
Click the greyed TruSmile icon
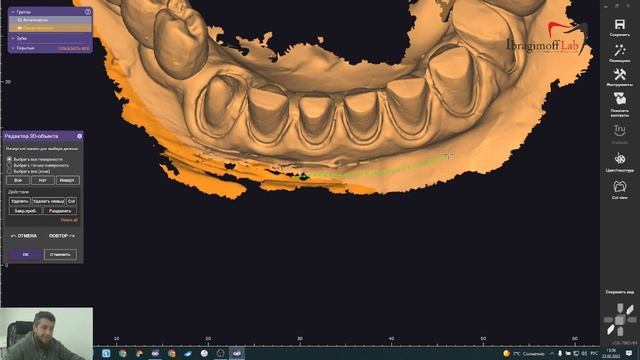620,131
